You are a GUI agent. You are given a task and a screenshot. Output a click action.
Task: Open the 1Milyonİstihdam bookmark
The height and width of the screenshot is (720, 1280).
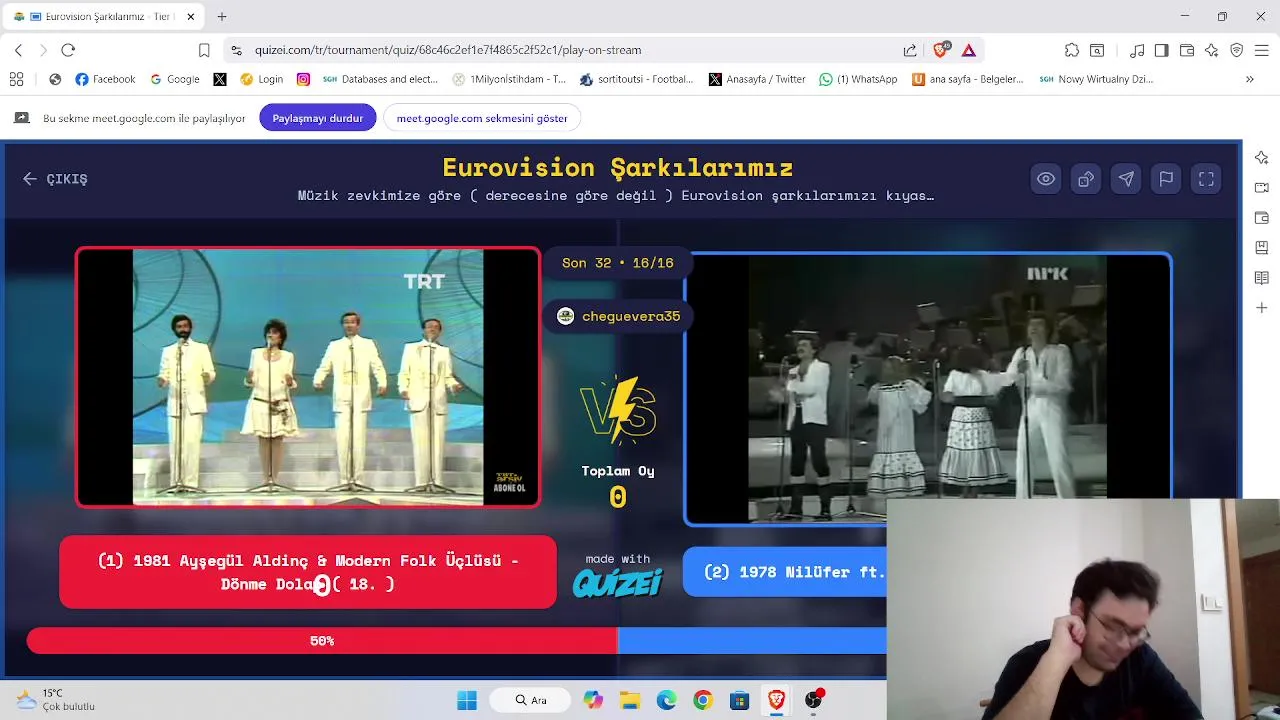point(509,79)
